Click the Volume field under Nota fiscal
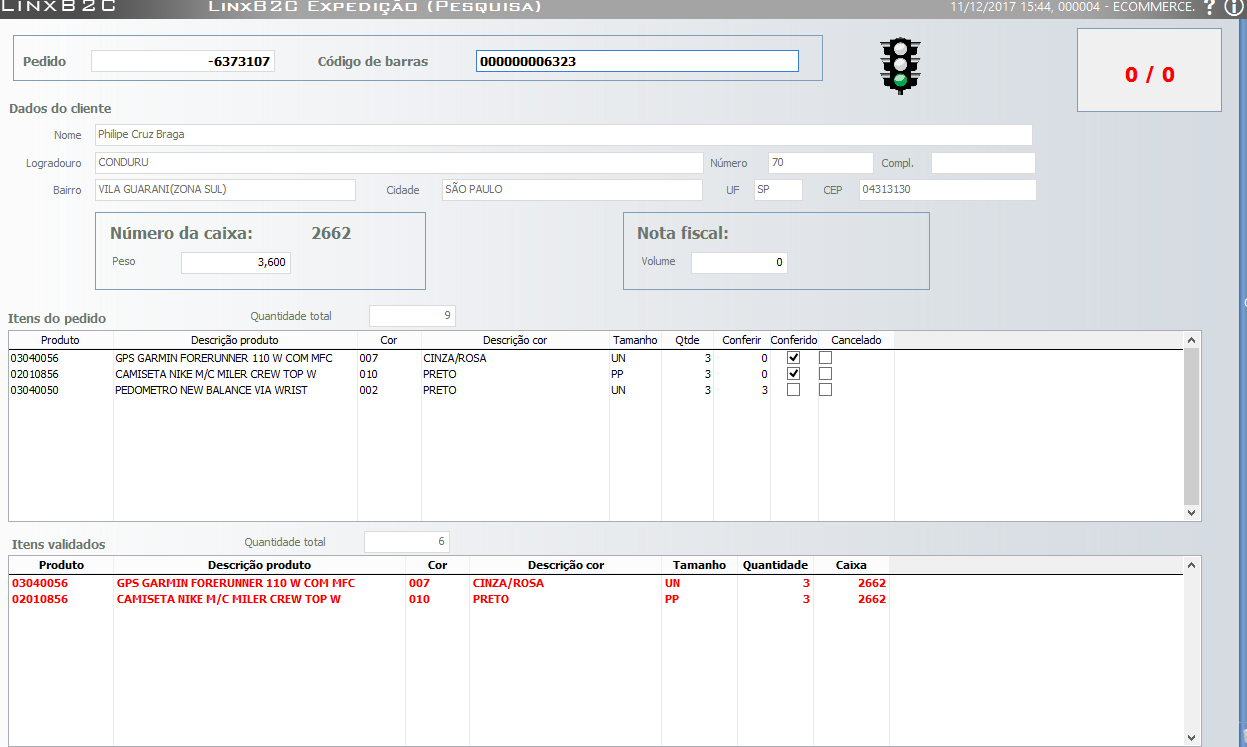The width and height of the screenshot is (1247, 747). tap(739, 263)
